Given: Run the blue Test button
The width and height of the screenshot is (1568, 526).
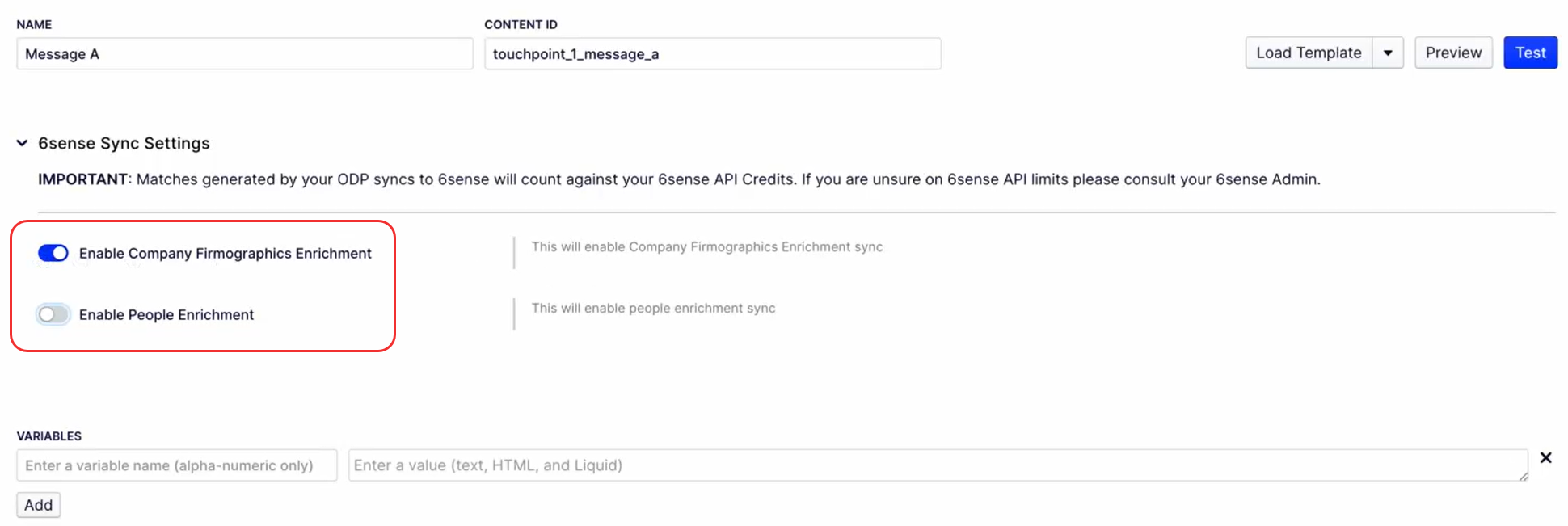Looking at the screenshot, I should [1530, 53].
